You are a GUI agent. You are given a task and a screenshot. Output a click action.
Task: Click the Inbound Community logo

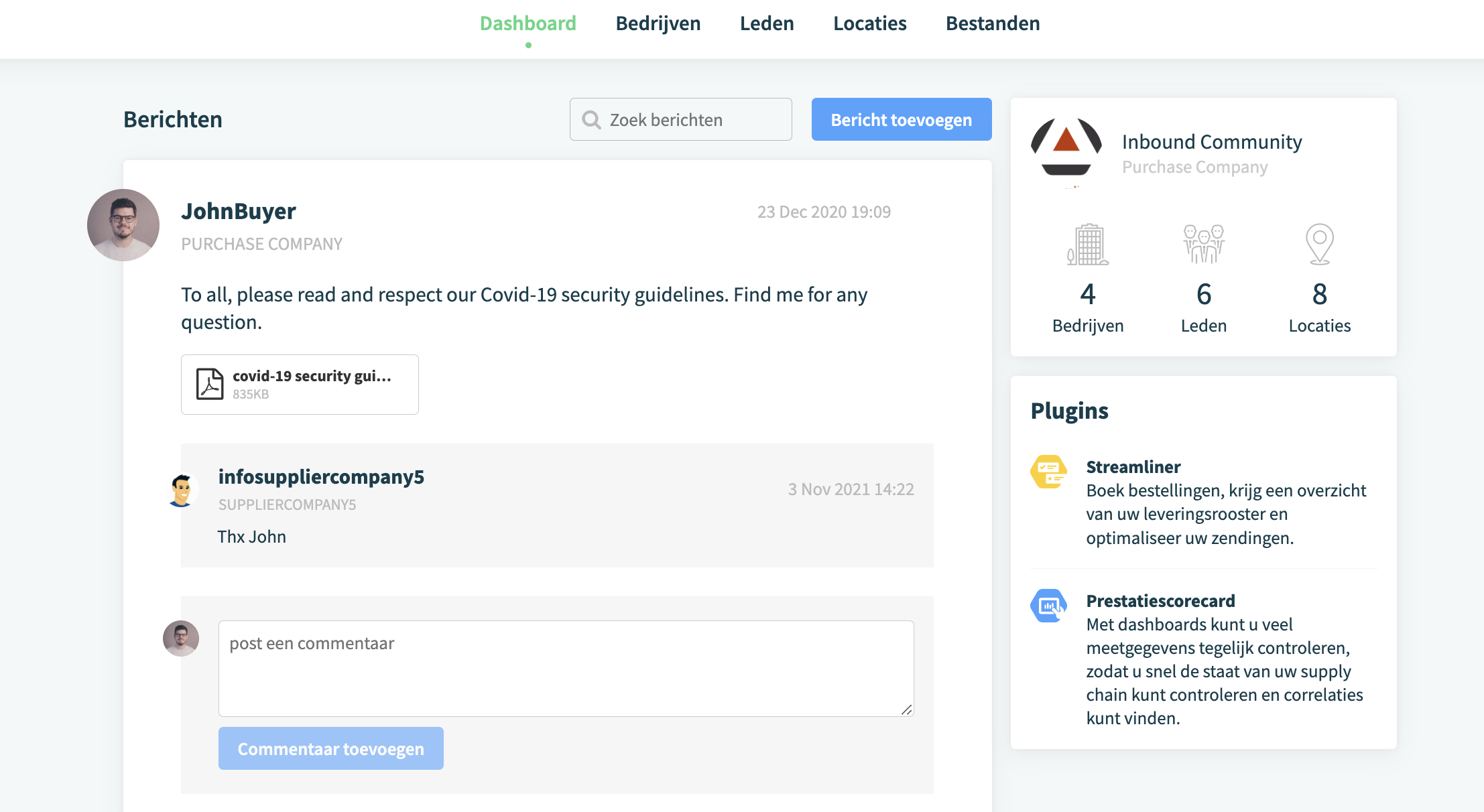coord(1066,147)
